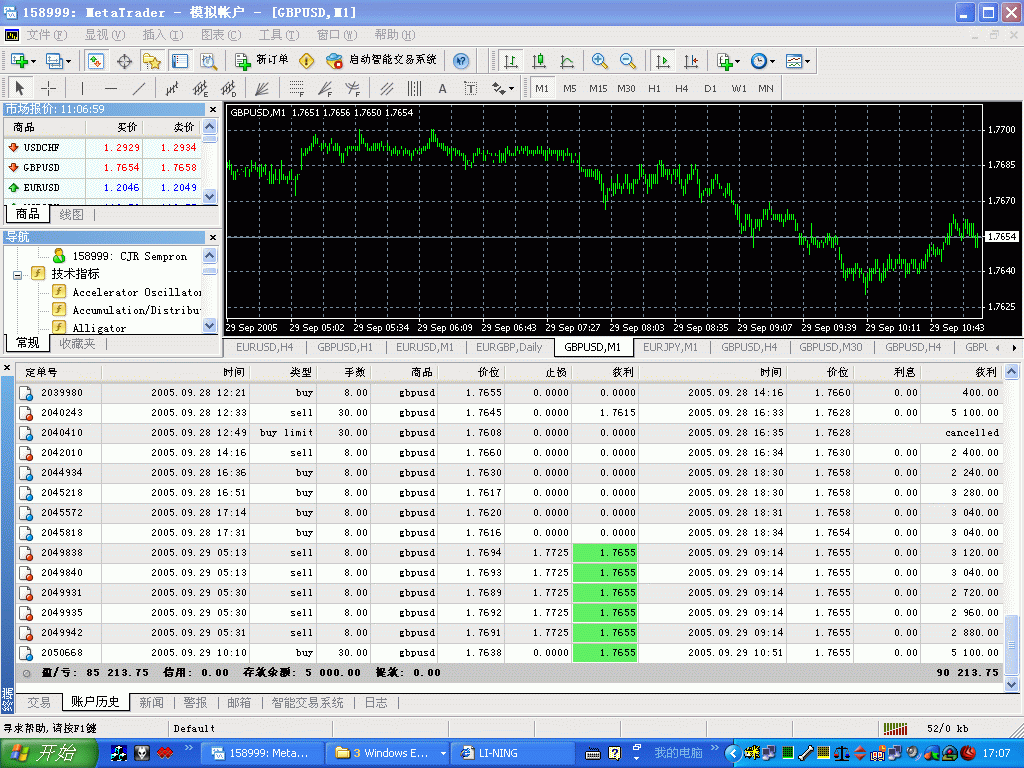Click the 新订单 new order button

pos(262,61)
